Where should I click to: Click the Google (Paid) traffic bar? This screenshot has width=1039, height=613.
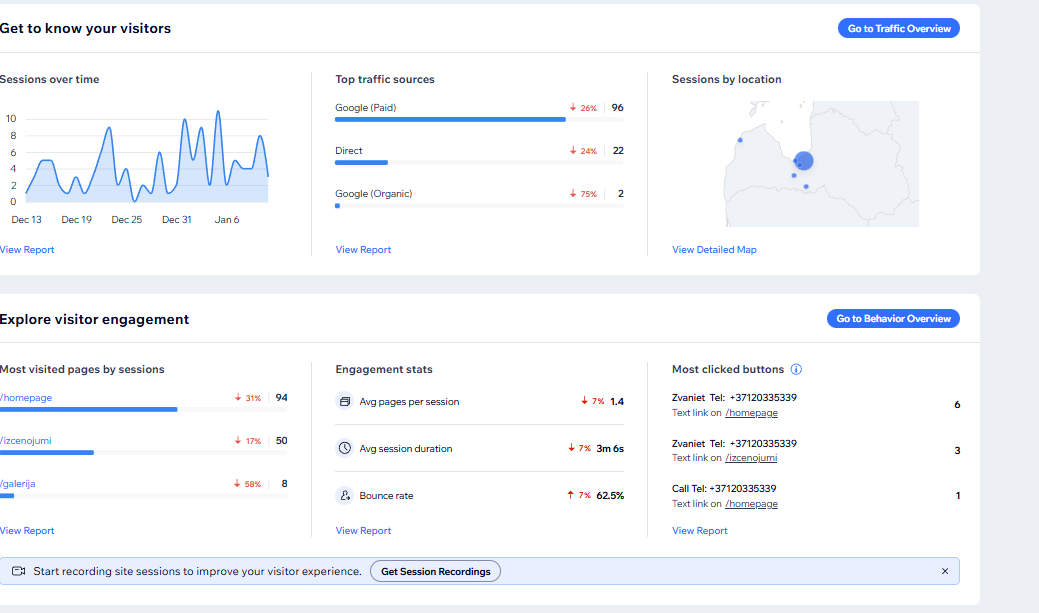point(450,119)
